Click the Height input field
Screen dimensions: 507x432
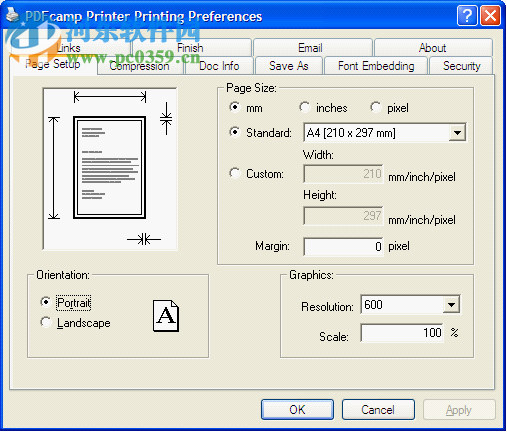click(343, 216)
